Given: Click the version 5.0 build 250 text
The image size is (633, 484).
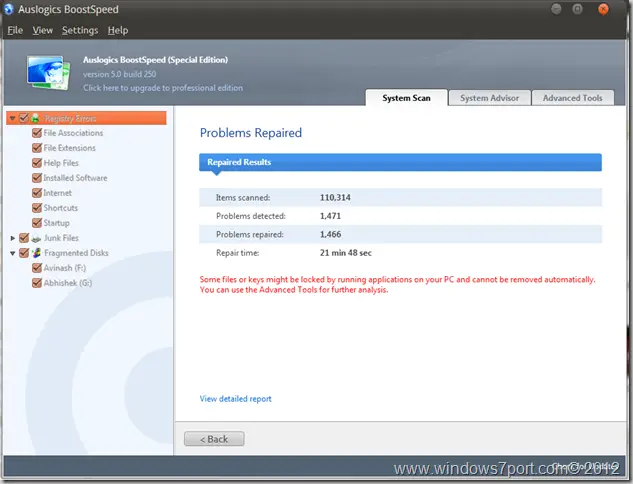Looking at the screenshot, I should (x=119, y=74).
